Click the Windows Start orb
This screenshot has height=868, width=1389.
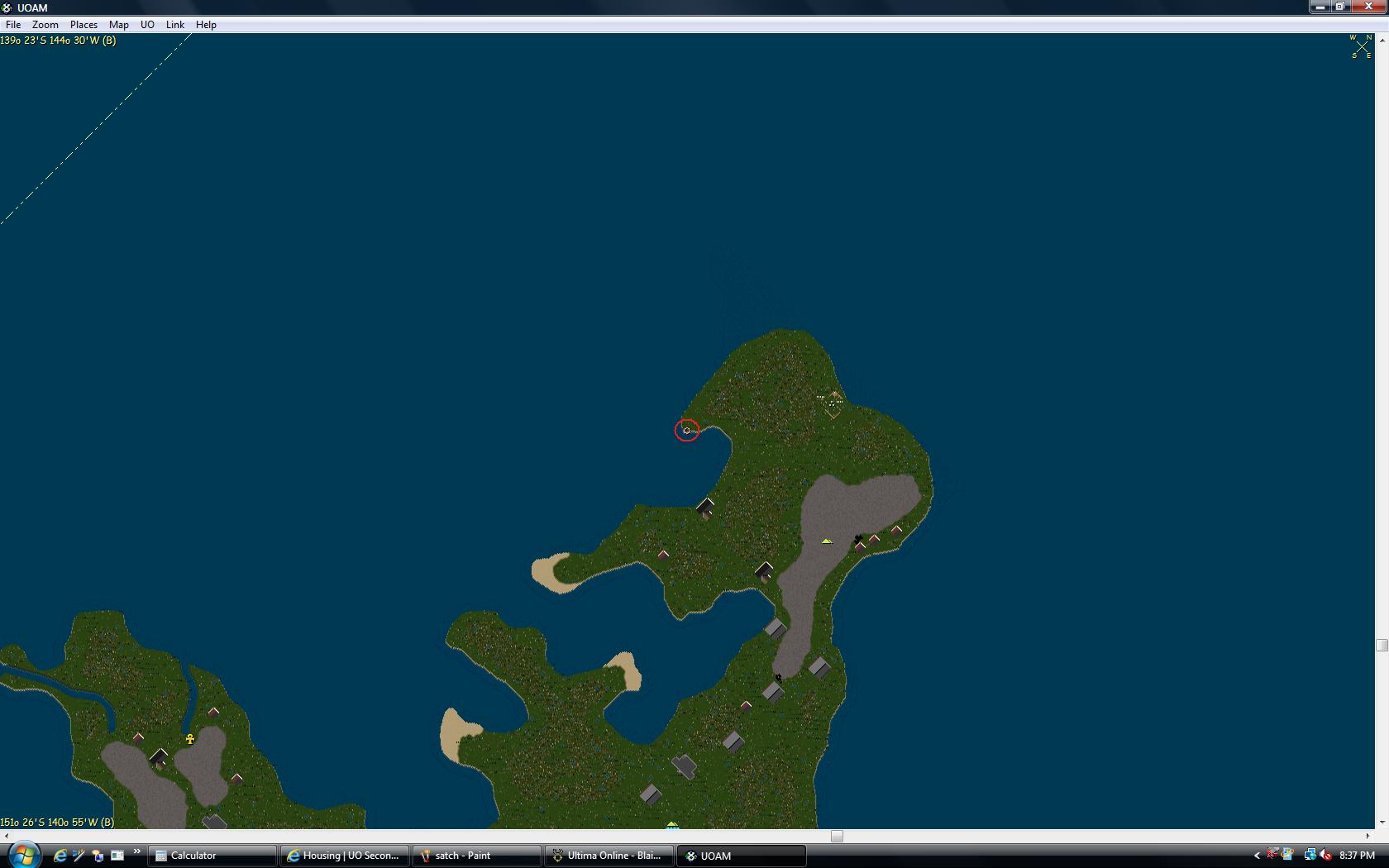click(x=23, y=855)
